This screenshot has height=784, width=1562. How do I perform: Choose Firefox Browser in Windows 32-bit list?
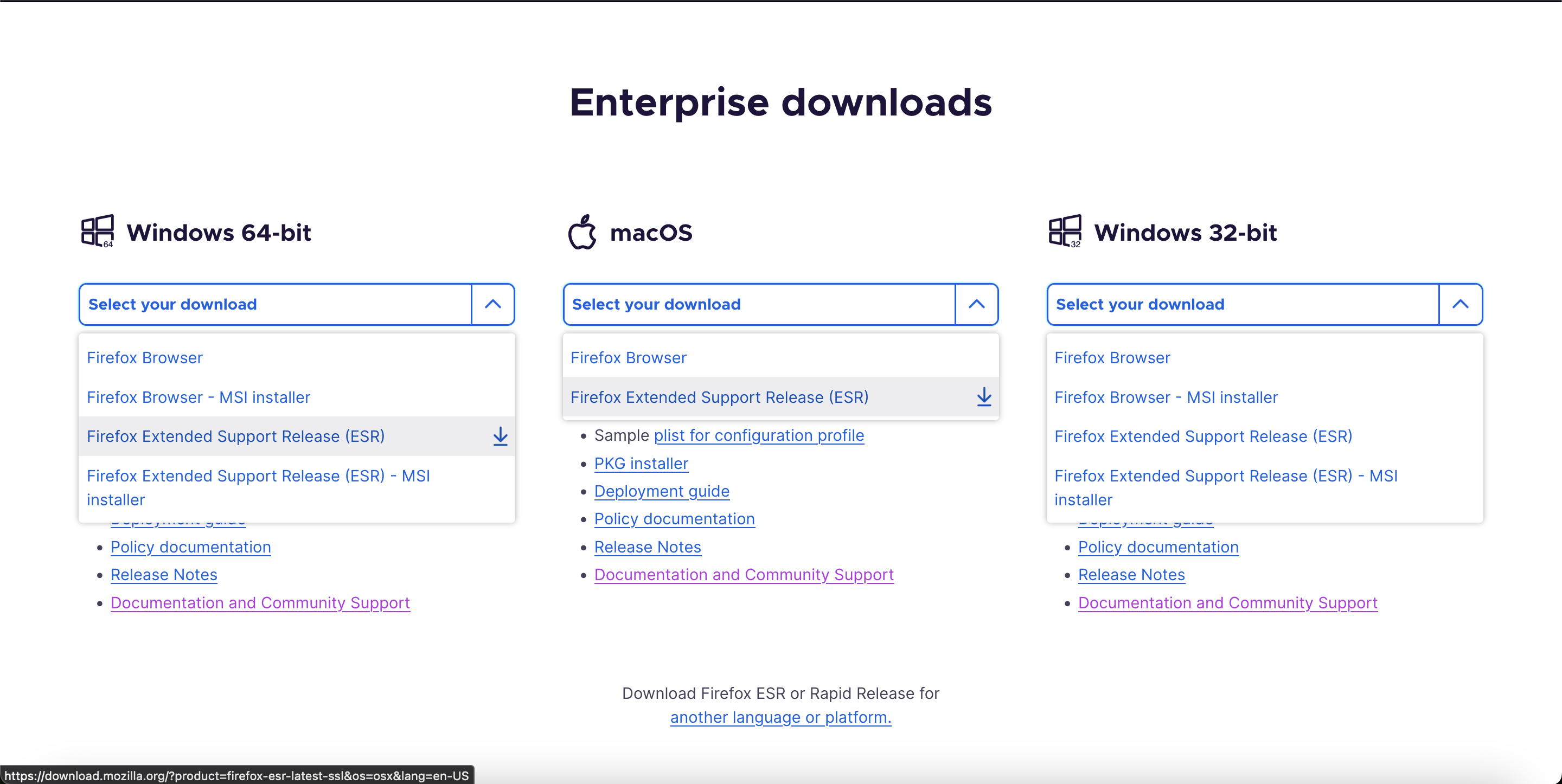pos(1264,358)
